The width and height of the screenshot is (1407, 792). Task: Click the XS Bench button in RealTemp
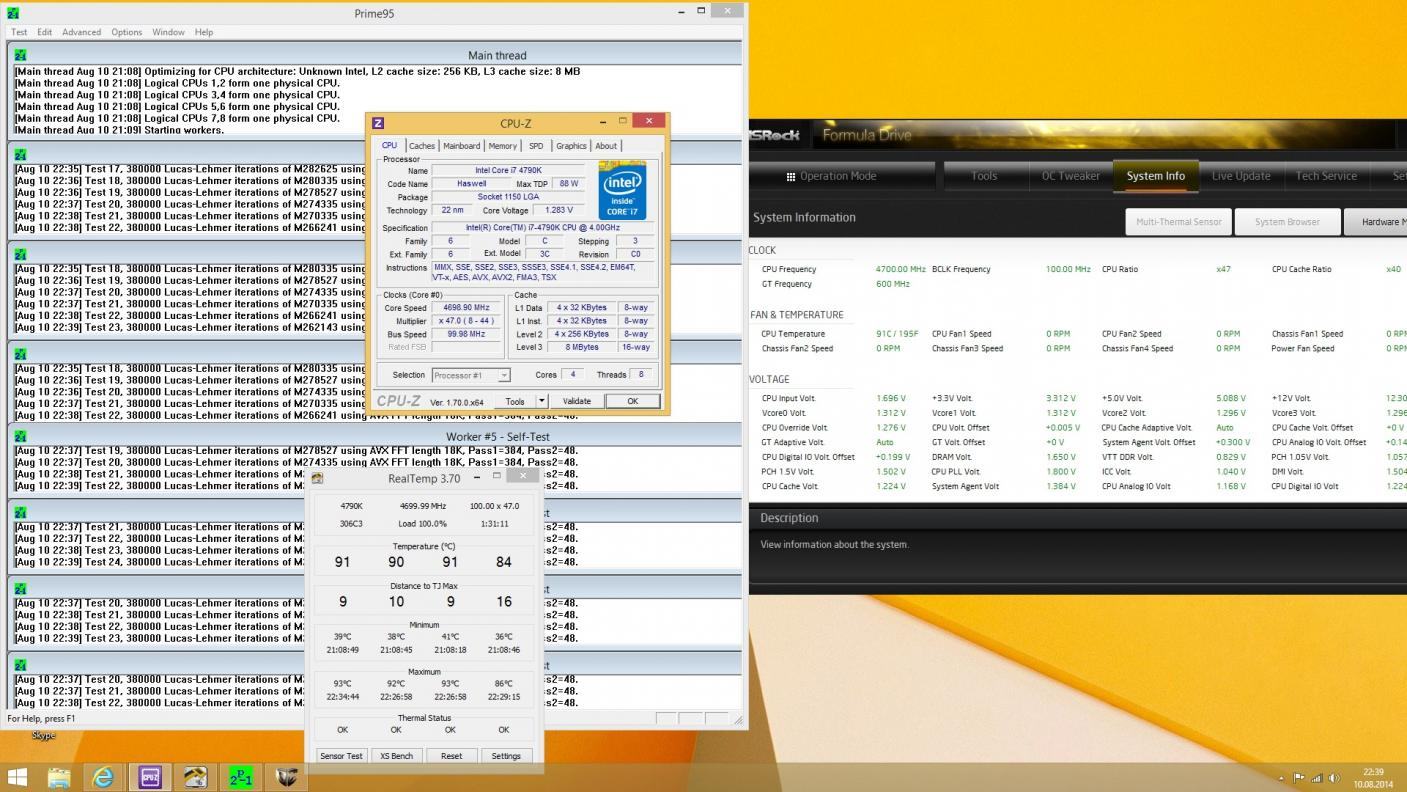pyautogui.click(x=396, y=756)
